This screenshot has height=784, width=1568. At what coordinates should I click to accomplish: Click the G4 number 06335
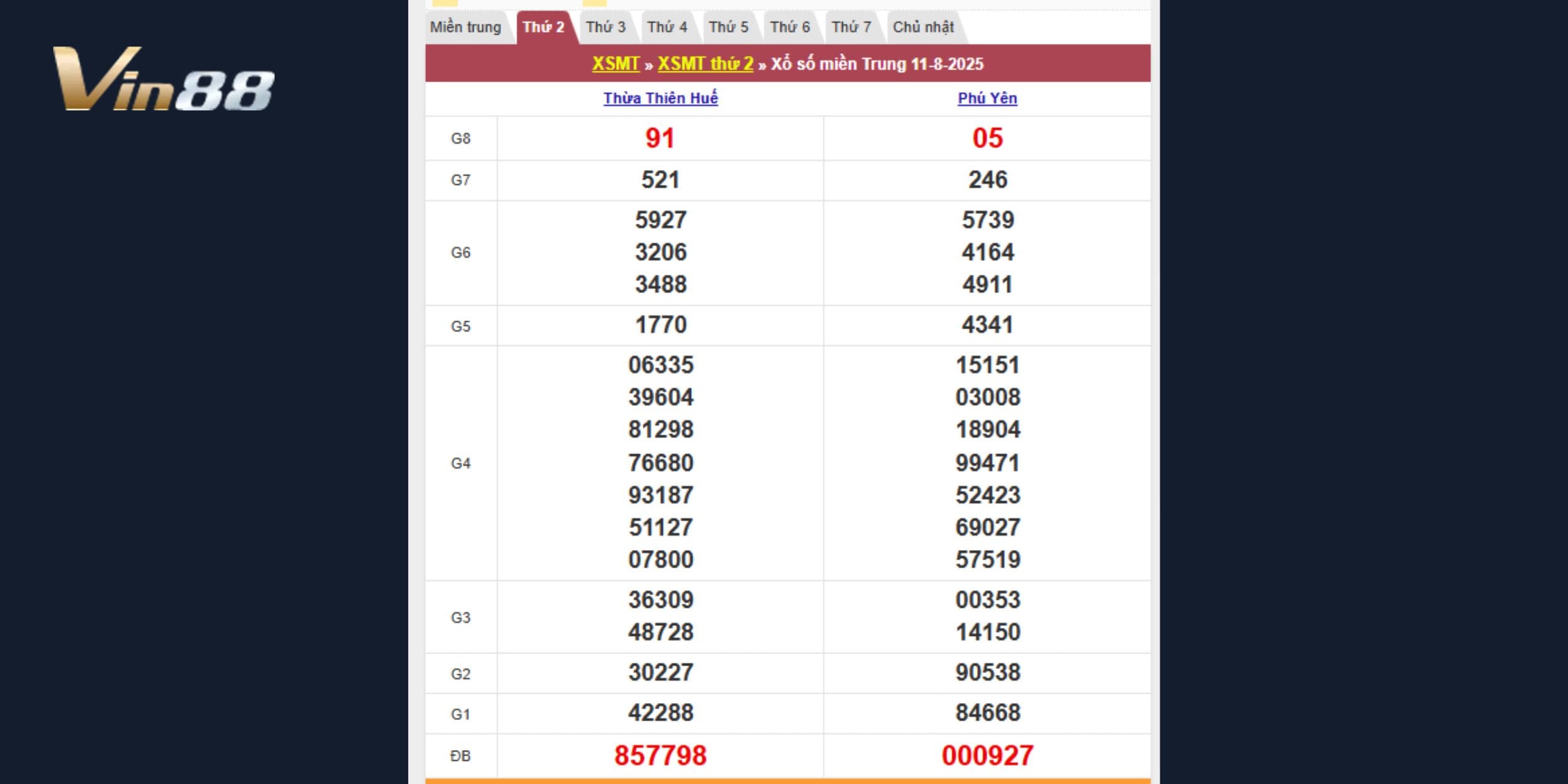tap(660, 365)
